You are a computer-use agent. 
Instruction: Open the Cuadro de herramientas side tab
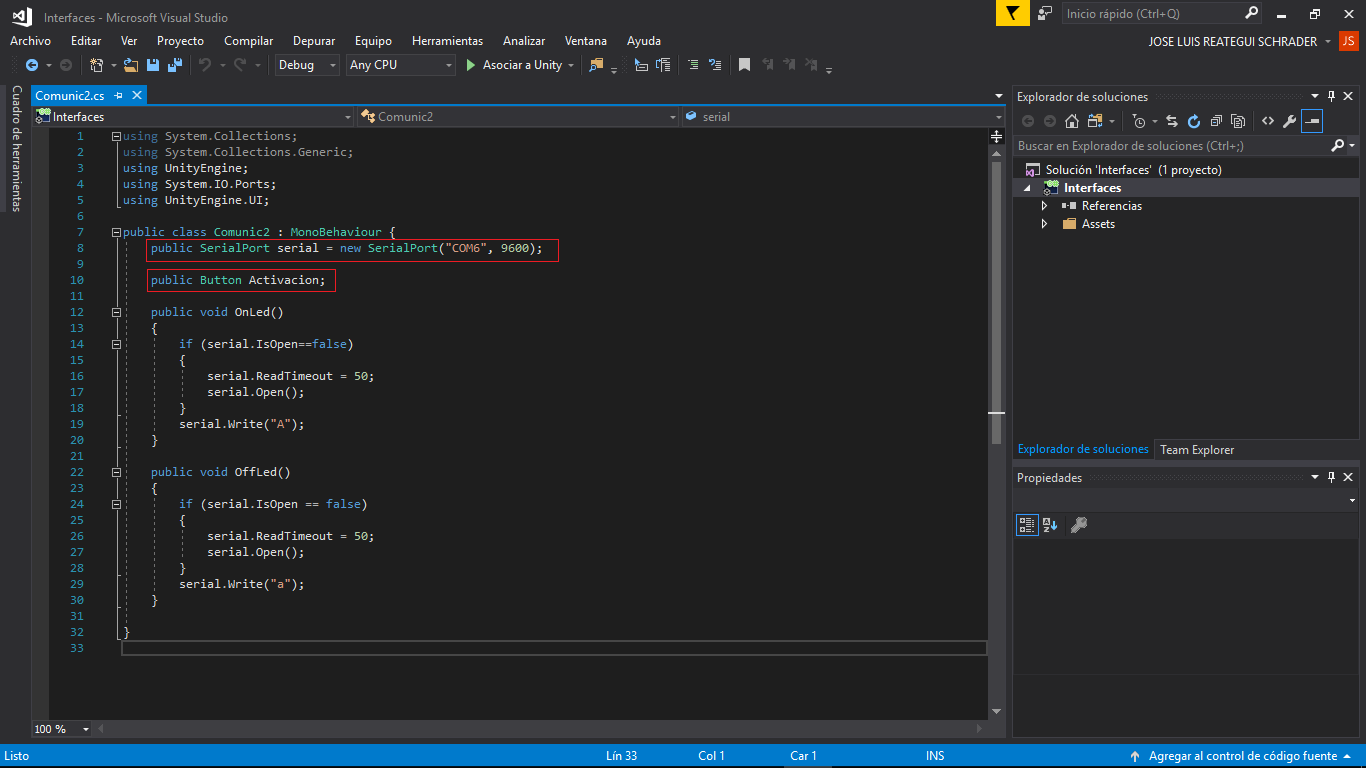click(x=16, y=148)
